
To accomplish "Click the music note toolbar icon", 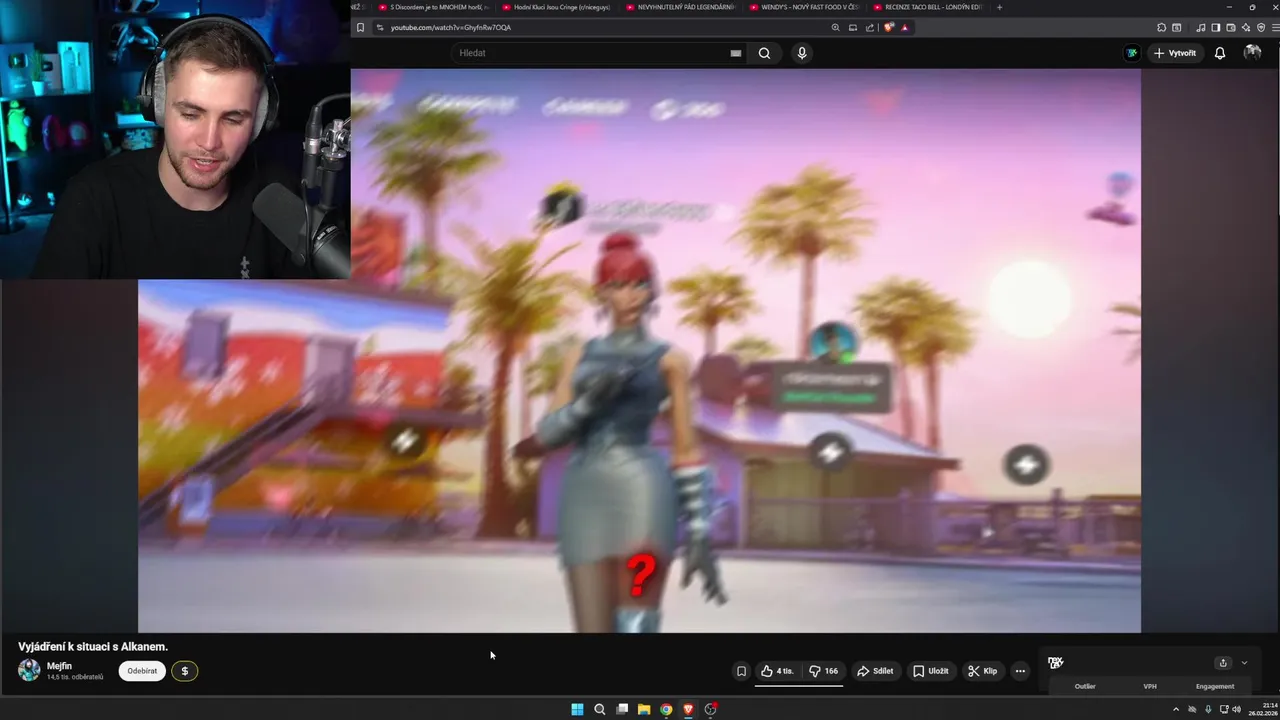I will (1201, 27).
